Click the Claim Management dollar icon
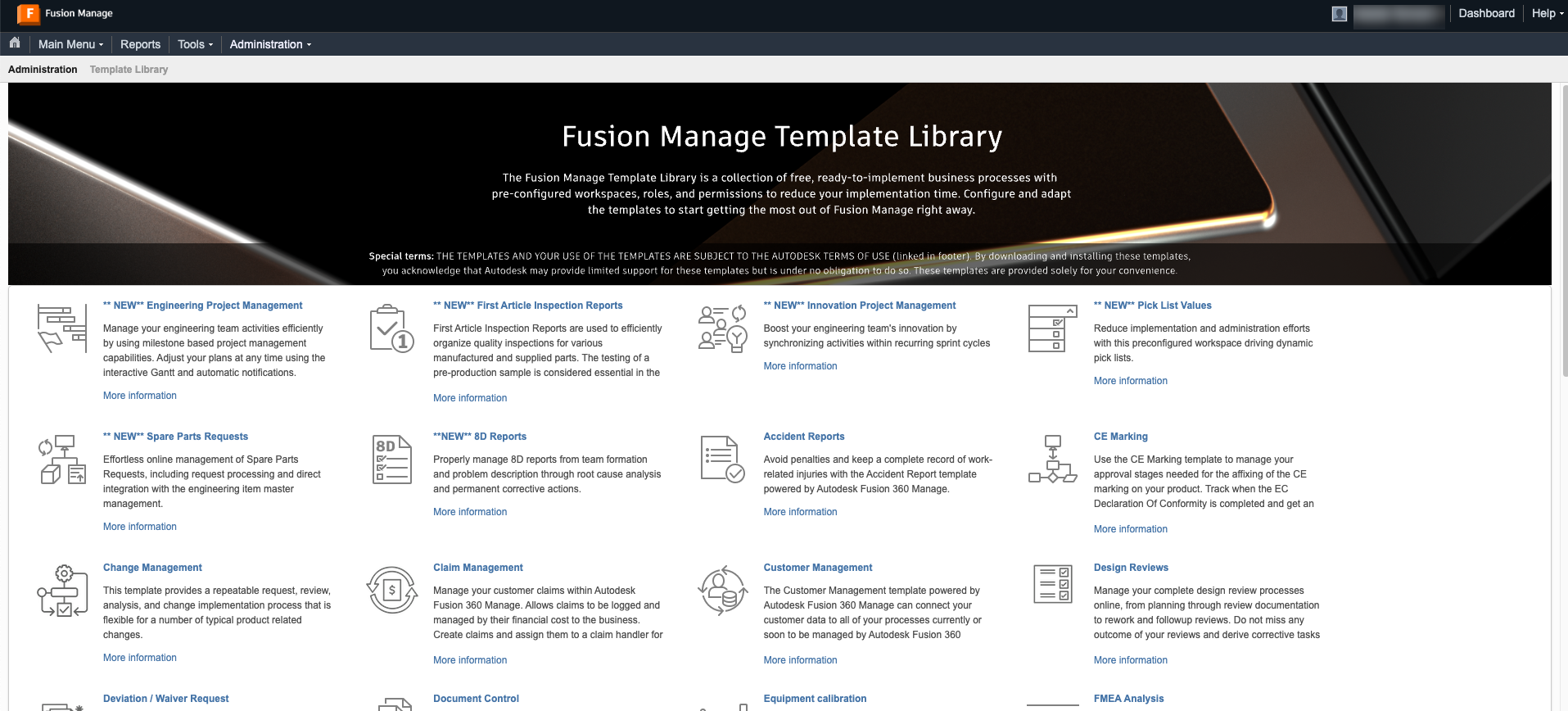 [x=392, y=591]
